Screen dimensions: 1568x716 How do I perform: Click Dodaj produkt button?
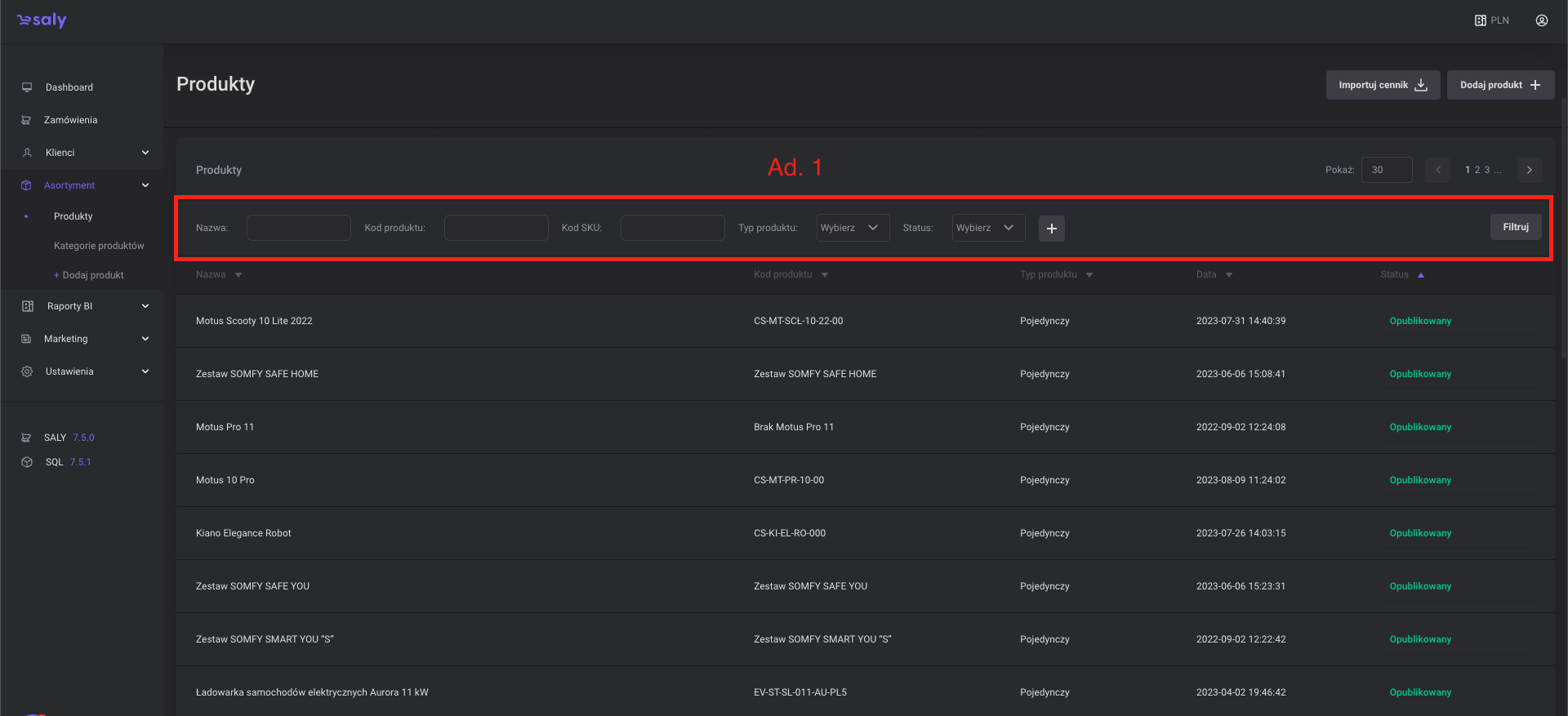(x=1499, y=85)
